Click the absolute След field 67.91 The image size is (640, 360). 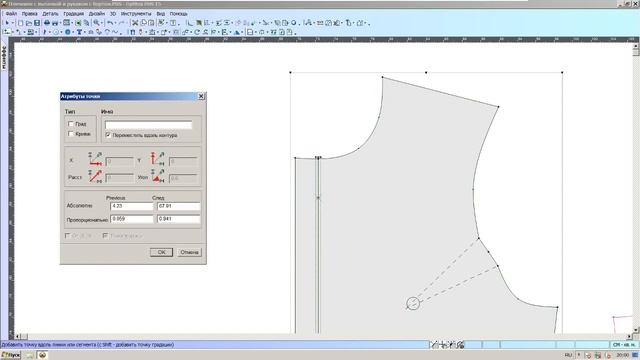coord(179,206)
